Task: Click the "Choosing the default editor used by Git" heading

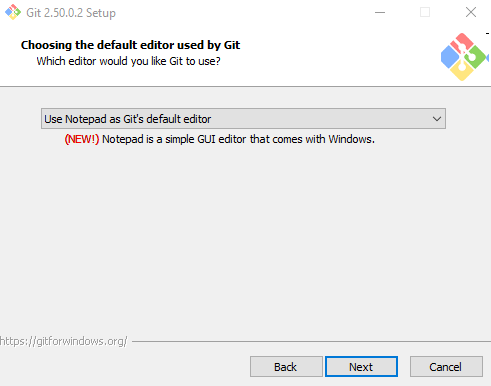Action: (130, 45)
